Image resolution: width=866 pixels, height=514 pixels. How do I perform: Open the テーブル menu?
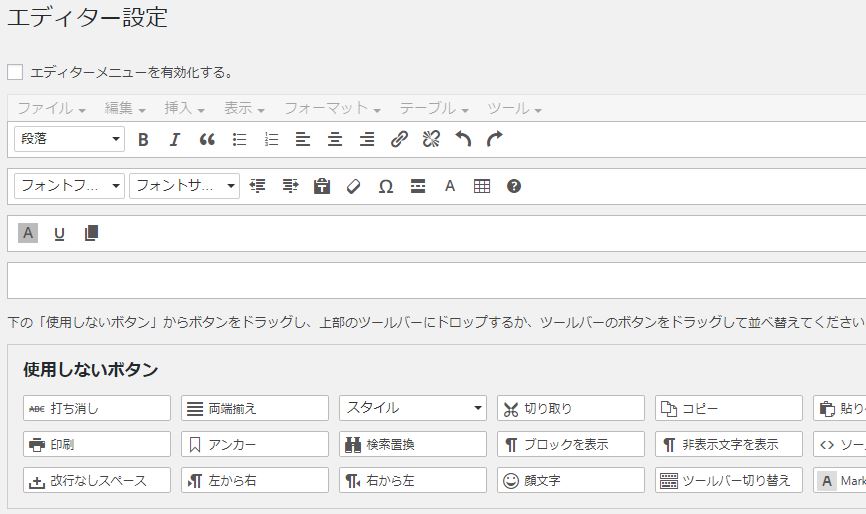click(434, 108)
